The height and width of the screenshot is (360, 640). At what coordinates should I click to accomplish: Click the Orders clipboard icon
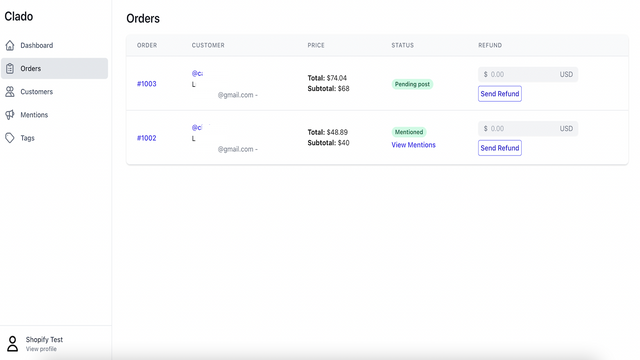pyautogui.click(x=10, y=69)
